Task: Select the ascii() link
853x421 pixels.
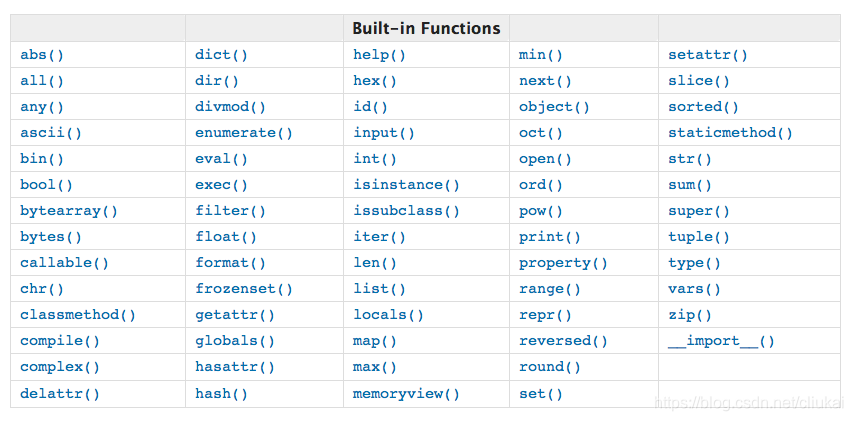Action: tap(51, 133)
